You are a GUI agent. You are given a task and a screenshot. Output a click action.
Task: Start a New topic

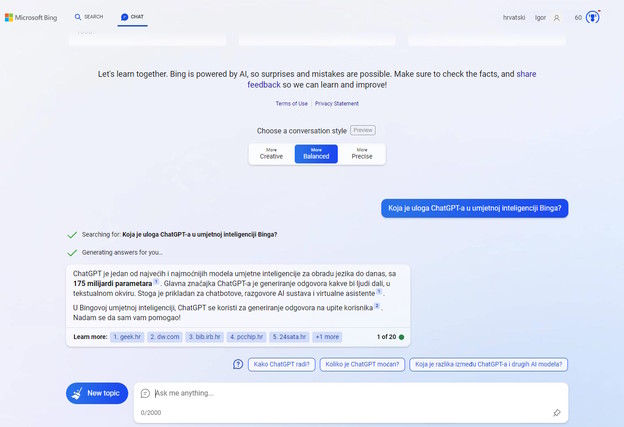click(97, 393)
